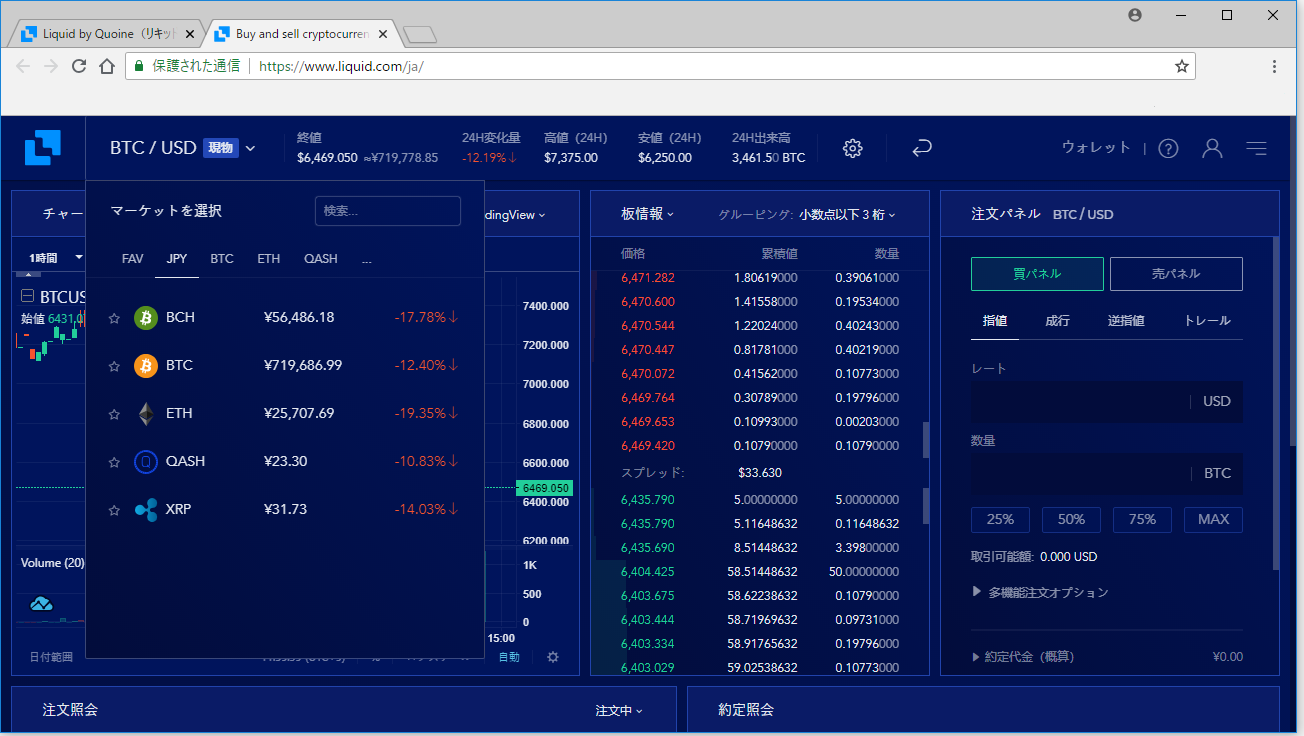Open the hamburger menu at top right
Screen dimensions: 1304x736
pos(1257,147)
